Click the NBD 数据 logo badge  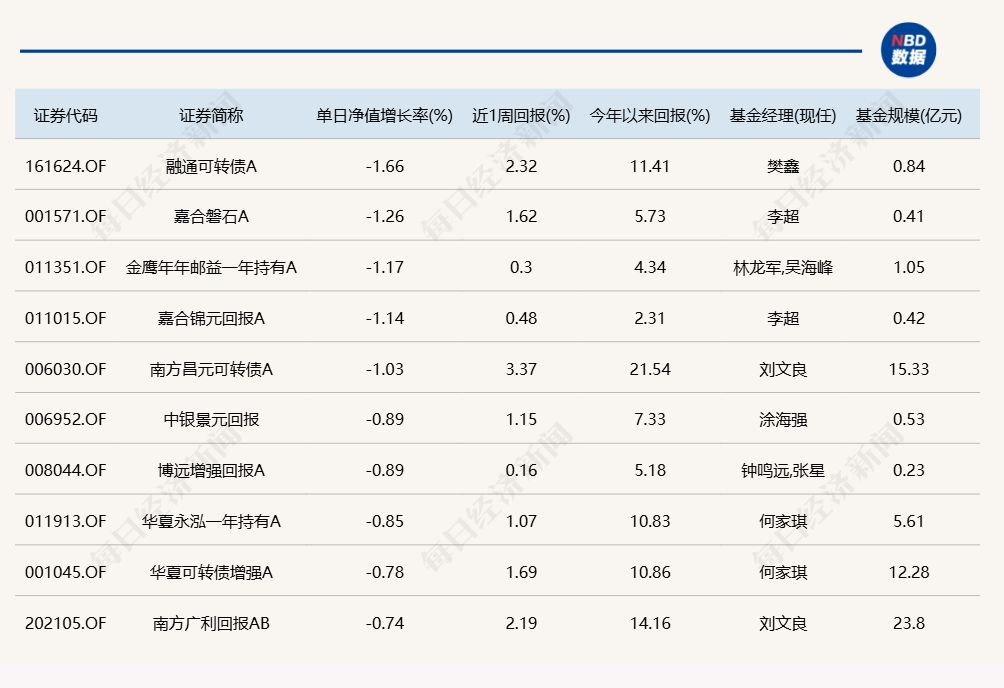[908, 50]
